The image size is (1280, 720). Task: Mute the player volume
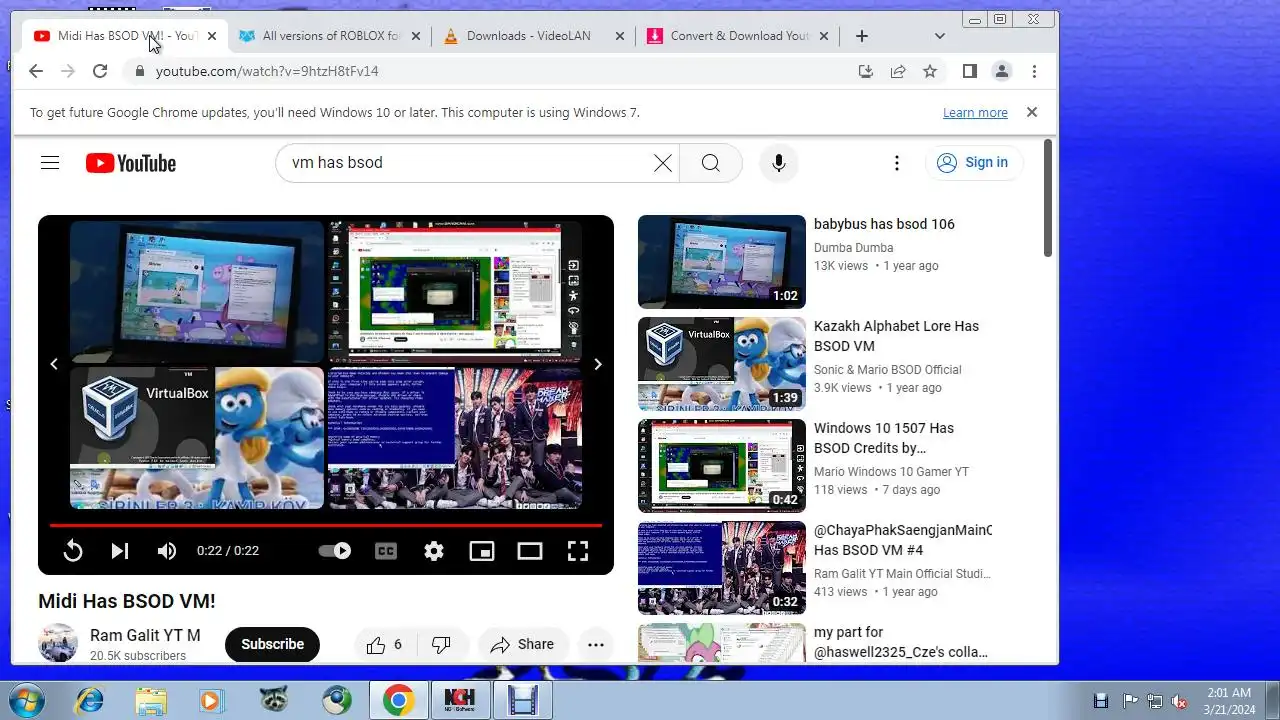[167, 551]
